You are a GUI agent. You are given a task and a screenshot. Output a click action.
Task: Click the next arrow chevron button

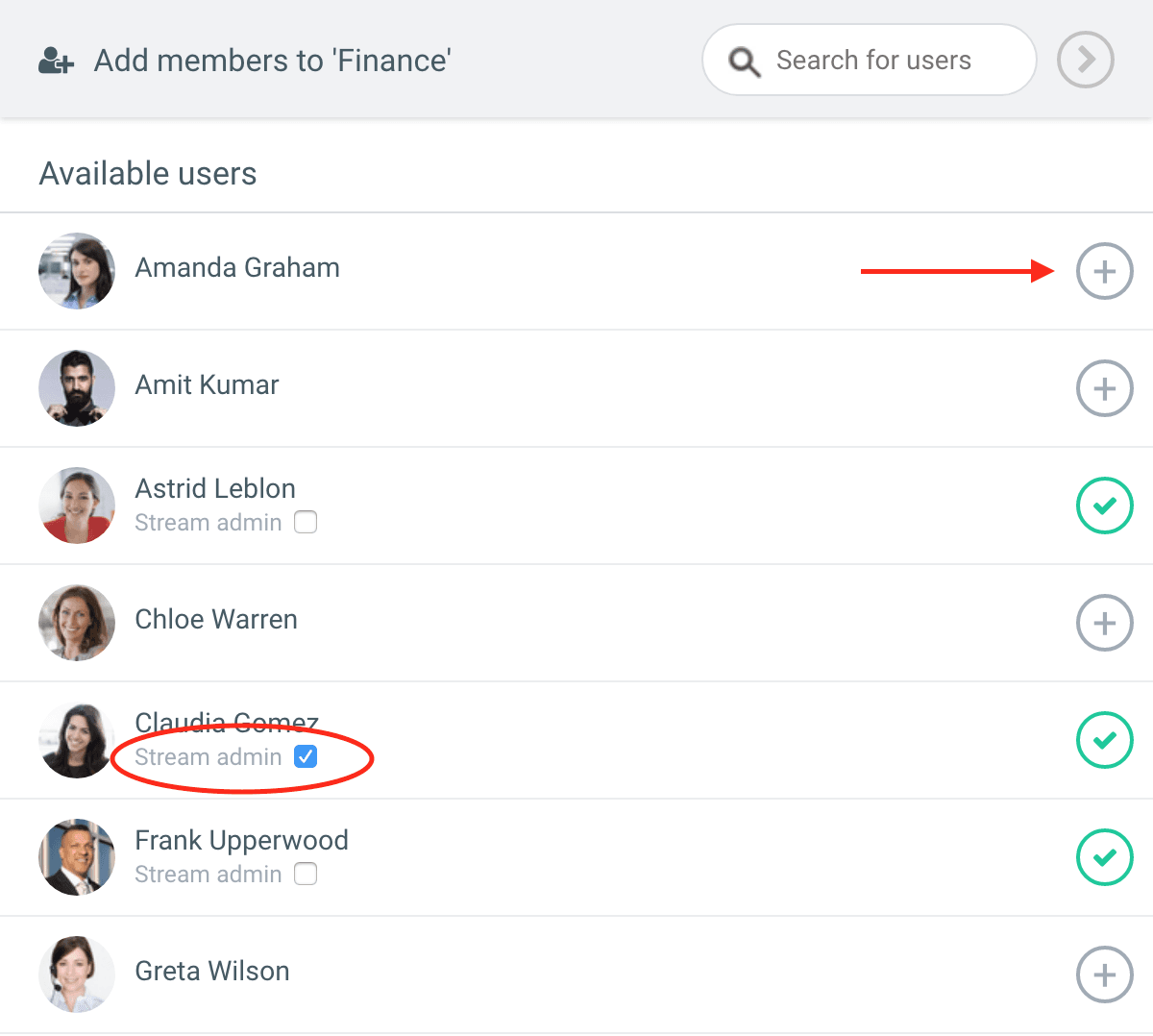click(x=1085, y=60)
